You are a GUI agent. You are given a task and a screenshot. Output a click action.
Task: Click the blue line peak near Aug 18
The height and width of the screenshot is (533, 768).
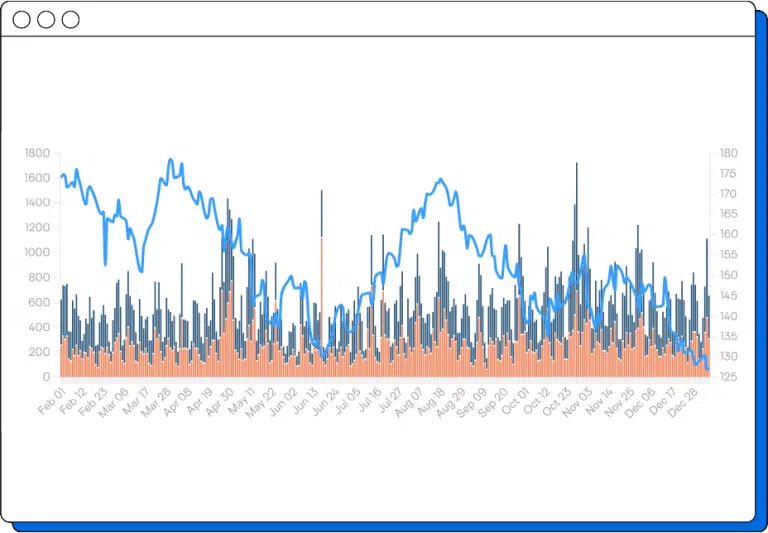[x=441, y=180]
